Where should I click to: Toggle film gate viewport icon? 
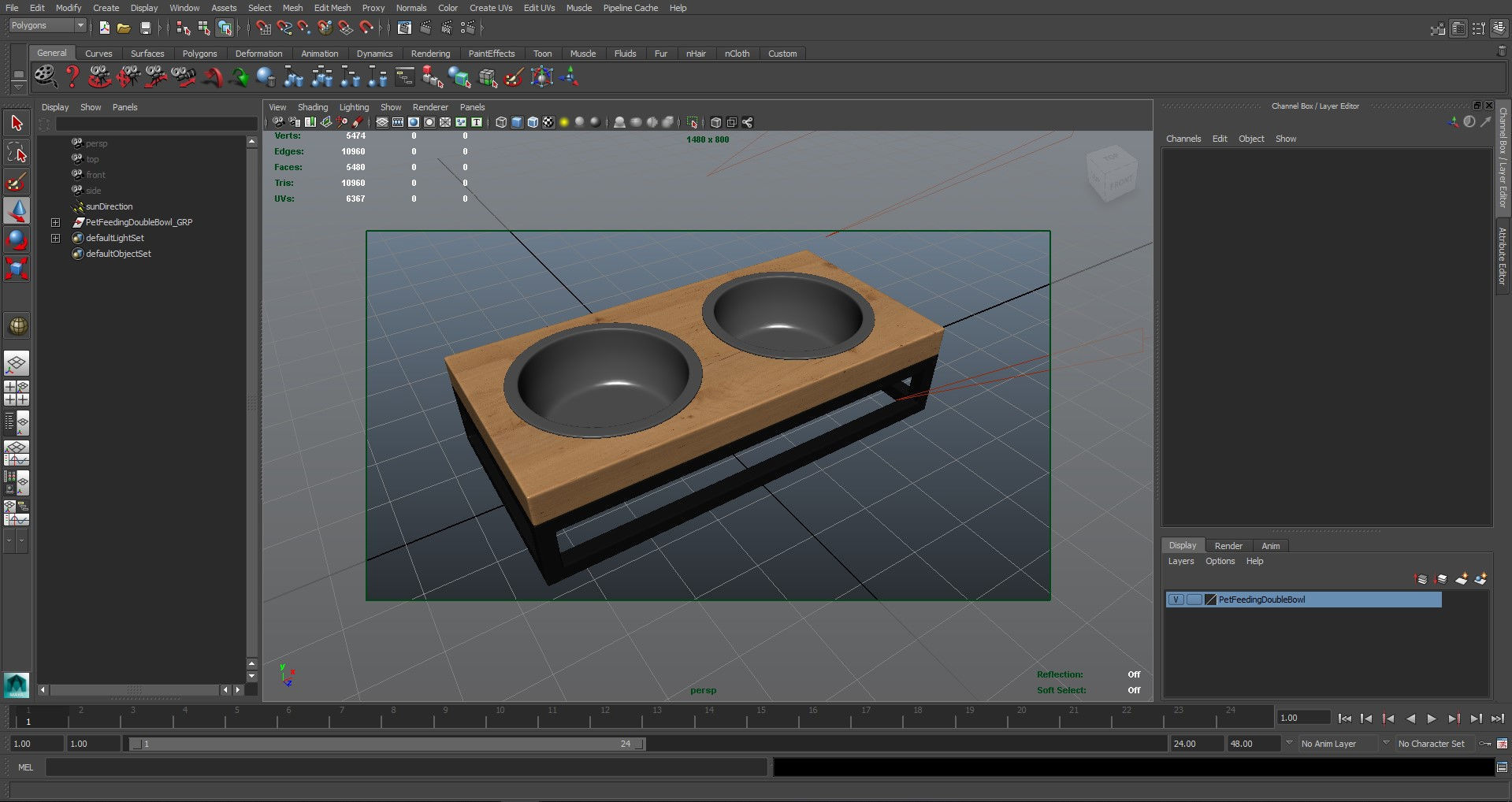pyautogui.click(x=398, y=122)
